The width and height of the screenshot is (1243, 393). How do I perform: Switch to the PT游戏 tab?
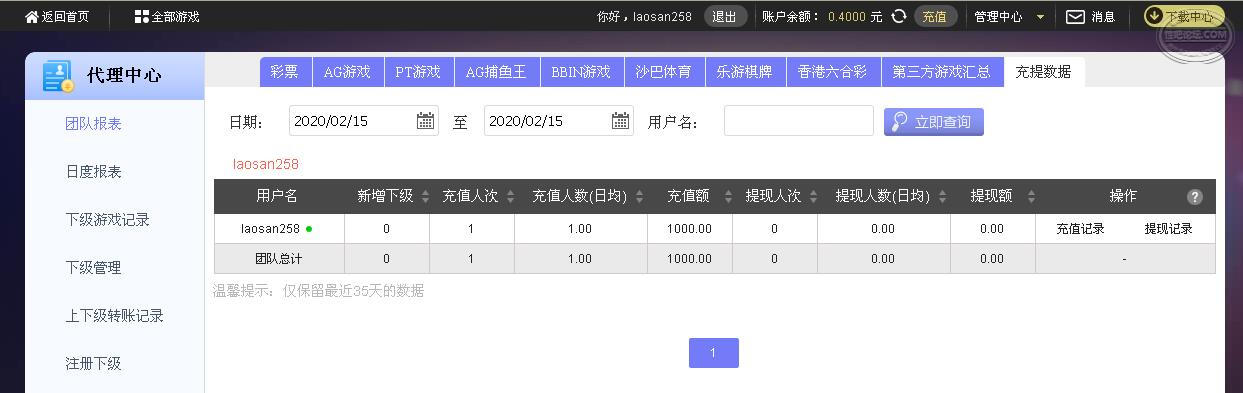[418, 72]
